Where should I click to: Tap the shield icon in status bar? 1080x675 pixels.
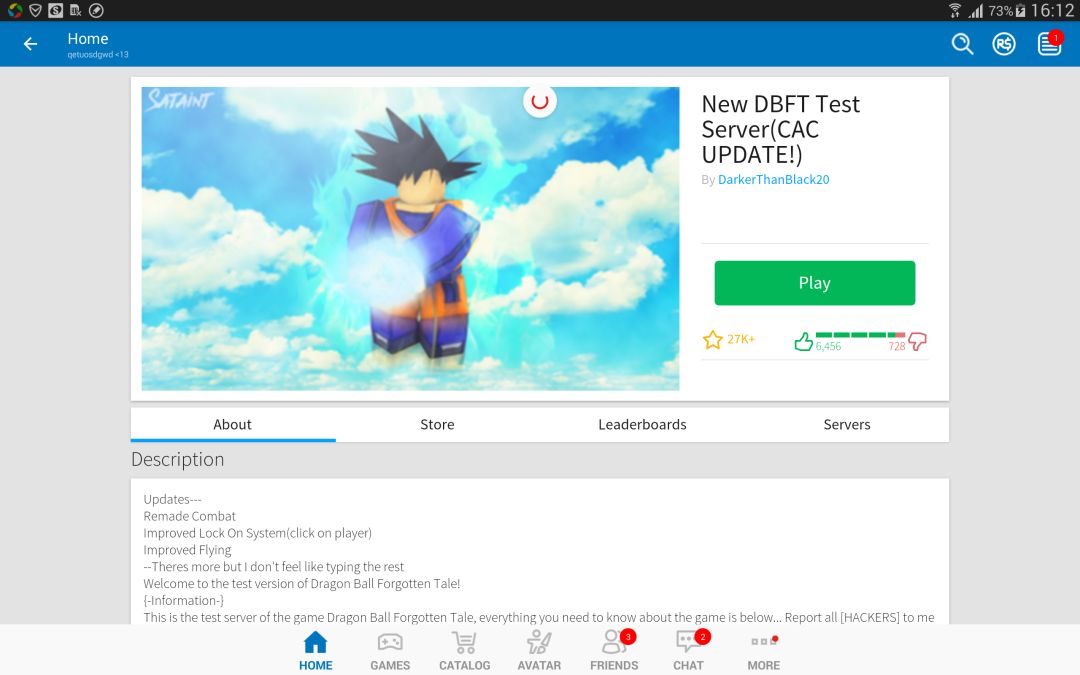35,10
